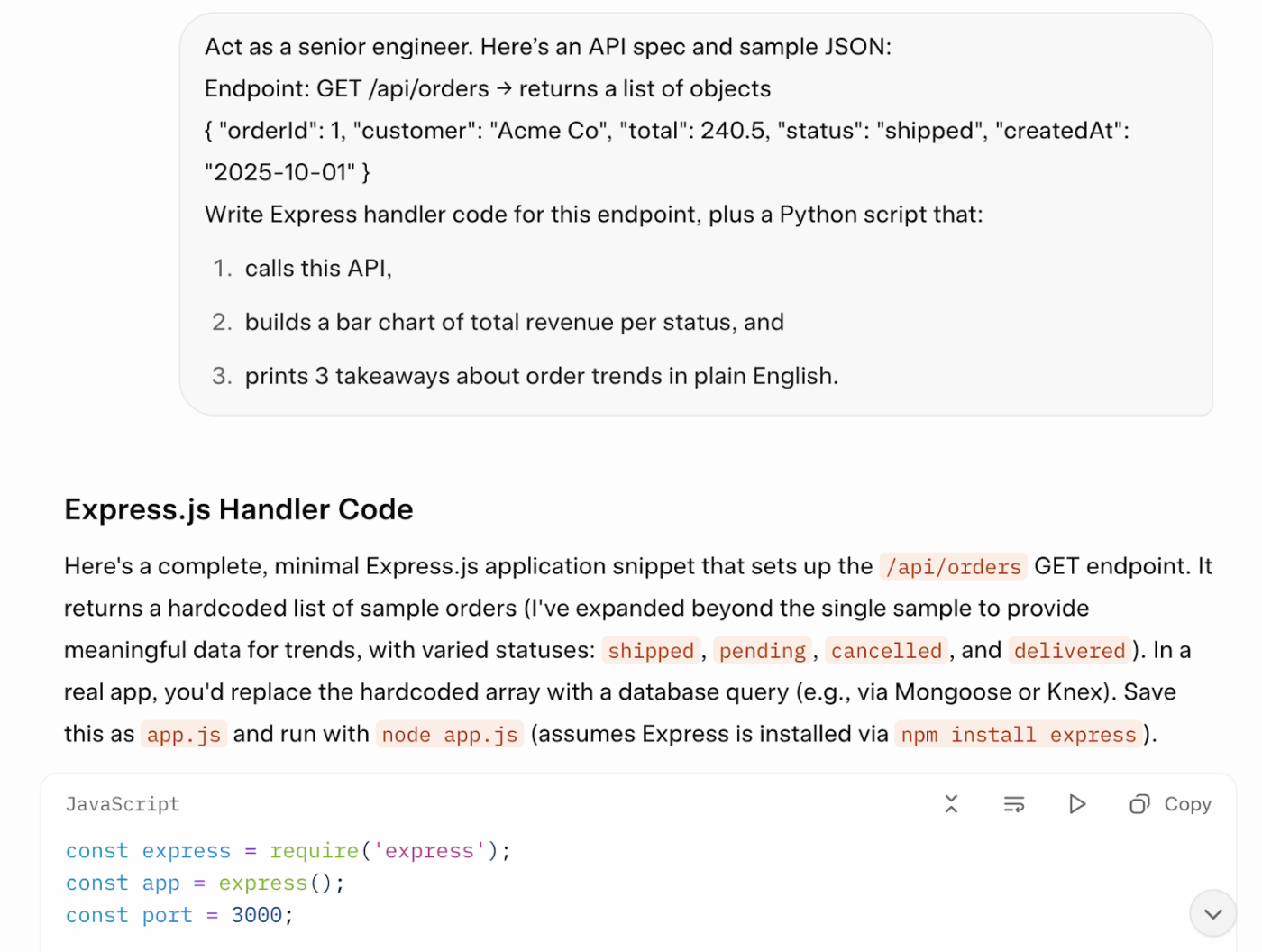
Task: Toggle code block expansion with the double arrows
Action: [x=951, y=804]
